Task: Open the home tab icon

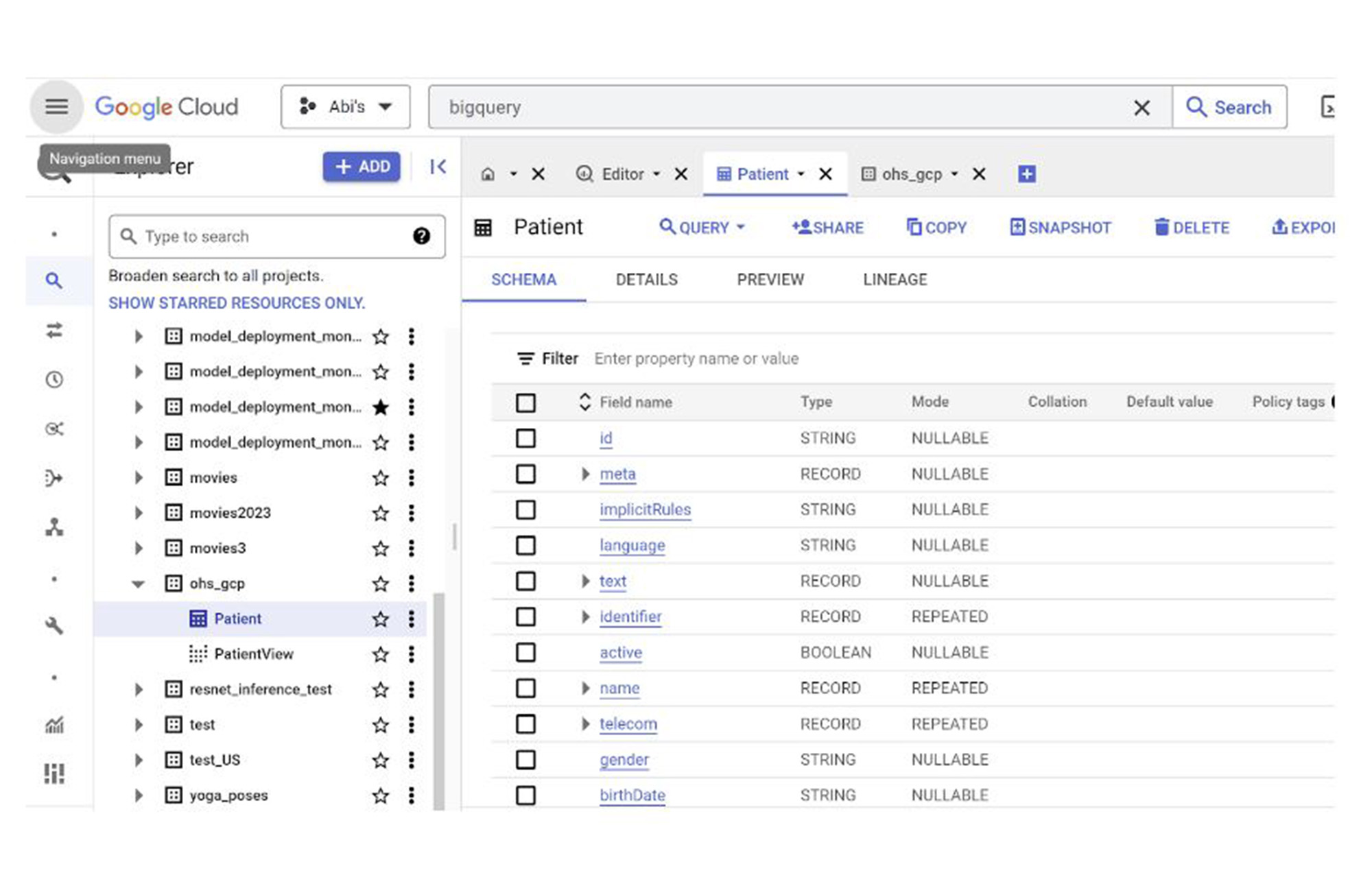Action: pos(488,174)
